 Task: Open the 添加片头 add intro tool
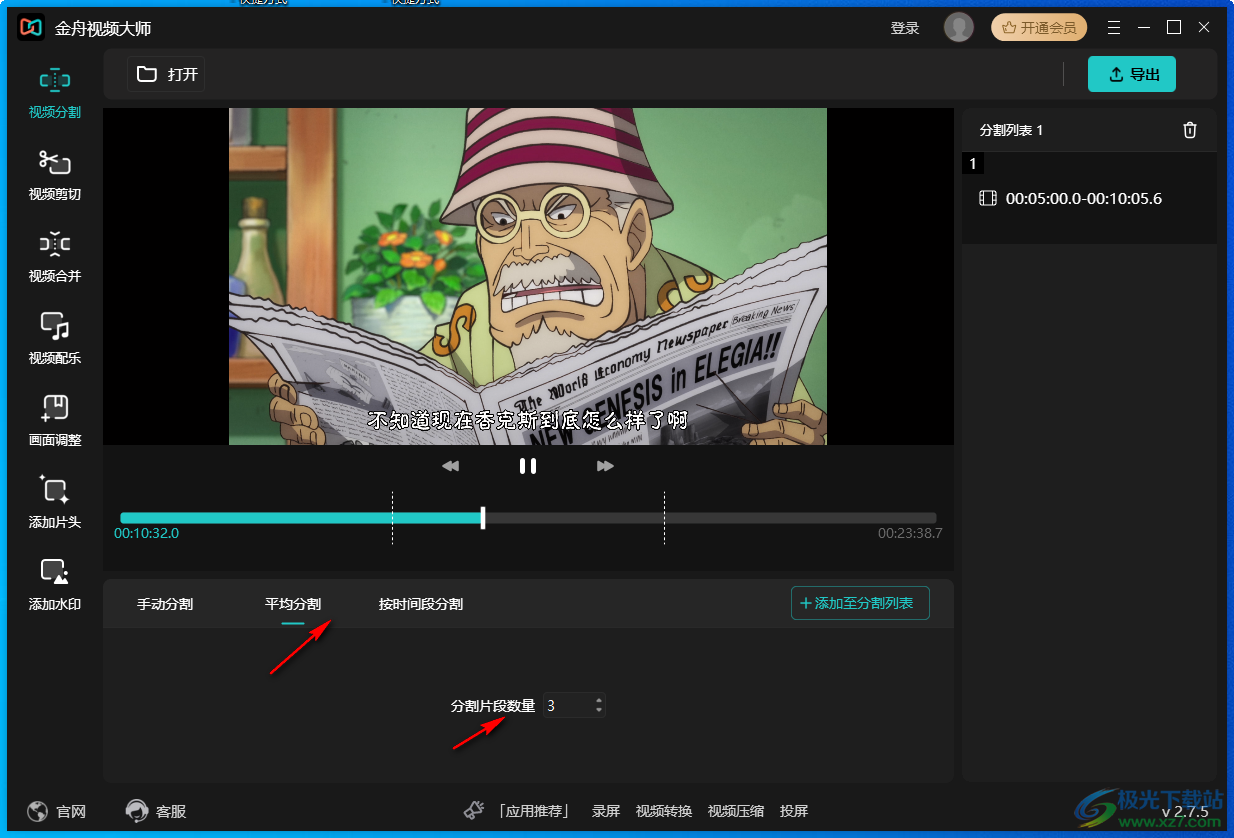54,504
